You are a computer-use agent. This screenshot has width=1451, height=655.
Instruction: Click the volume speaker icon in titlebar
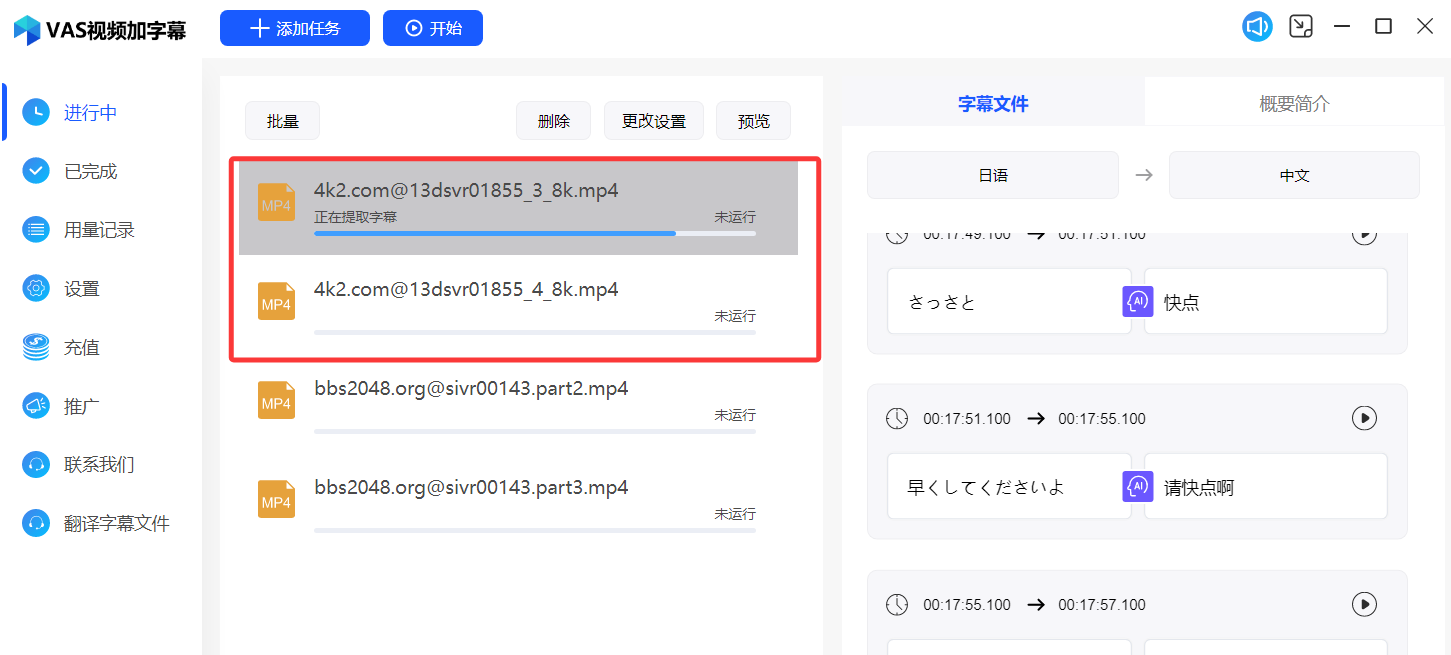1257,26
